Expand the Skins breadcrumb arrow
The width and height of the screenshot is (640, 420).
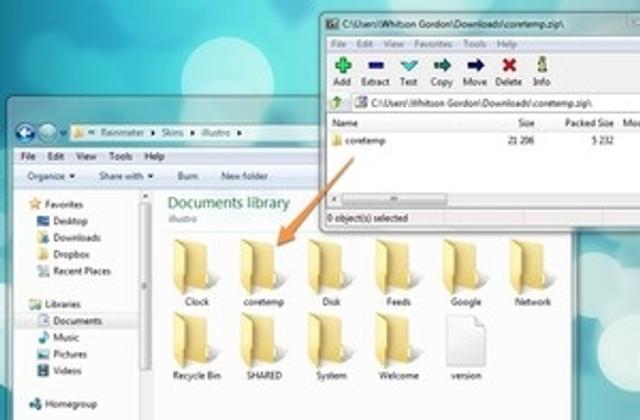pyautogui.click(x=192, y=133)
